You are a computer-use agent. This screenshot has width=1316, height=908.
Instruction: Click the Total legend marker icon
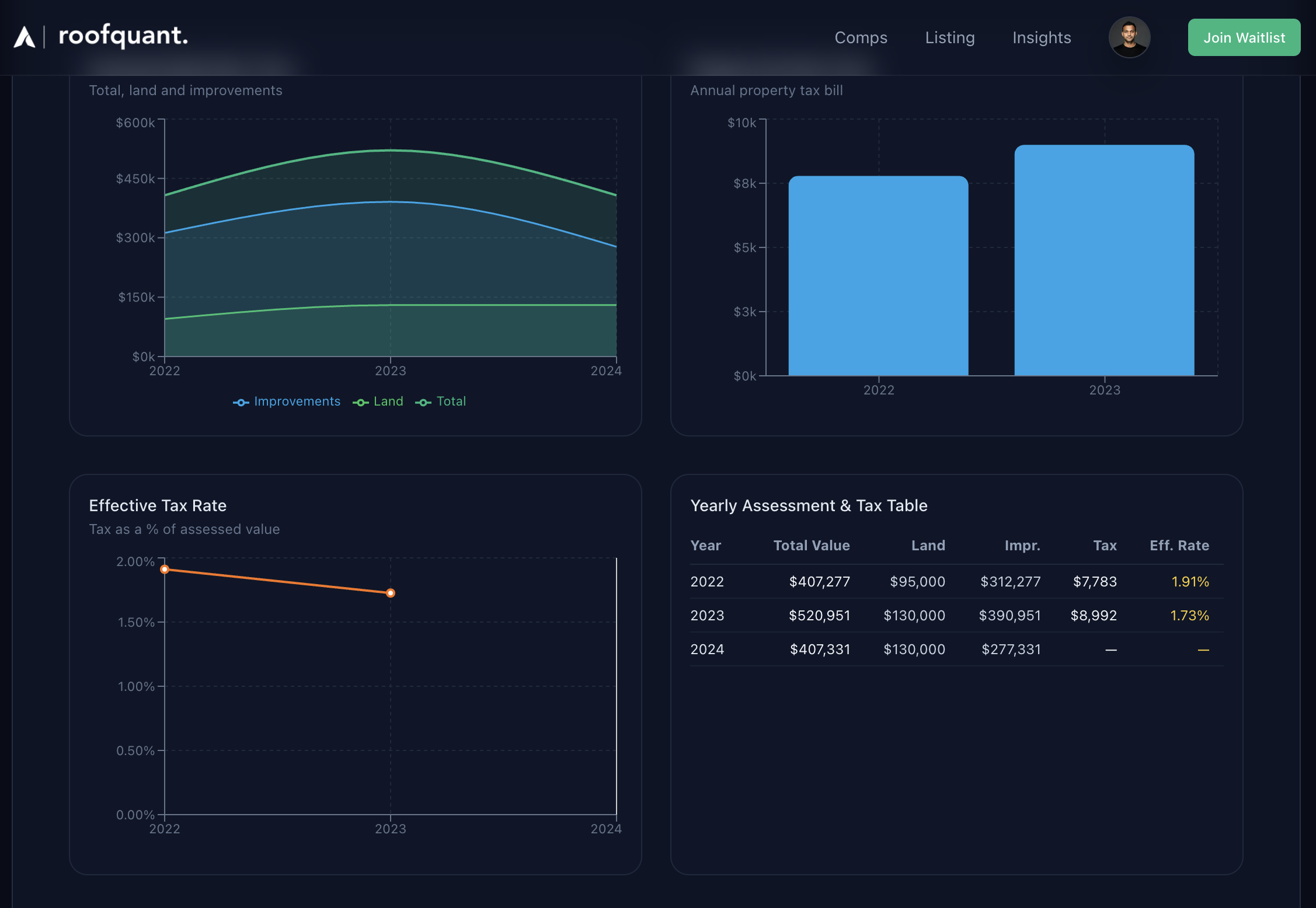pyautogui.click(x=423, y=403)
